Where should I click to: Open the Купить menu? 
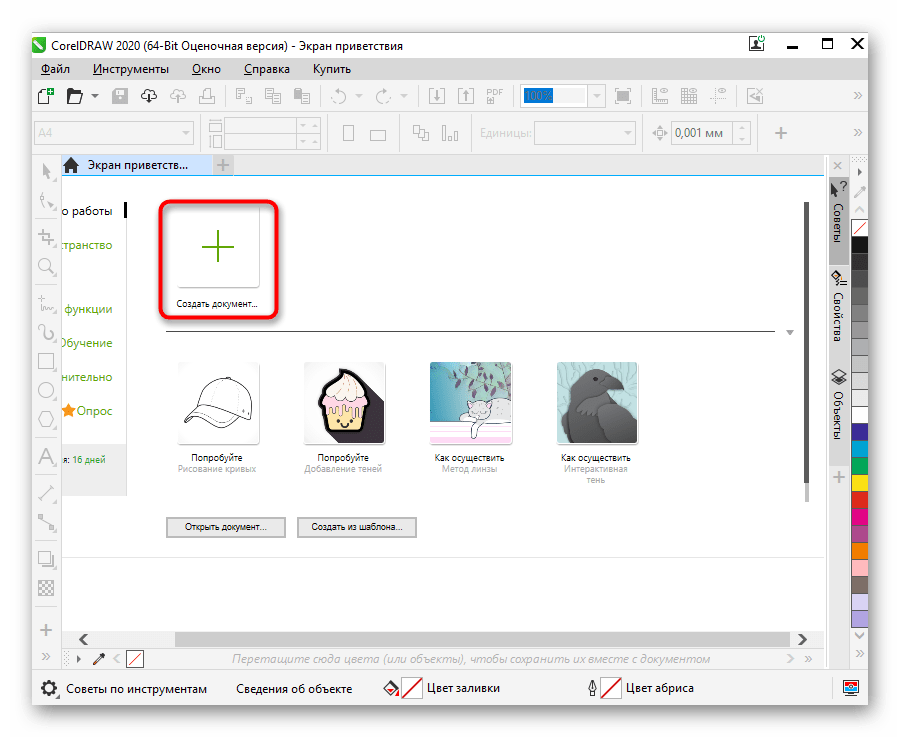332,69
